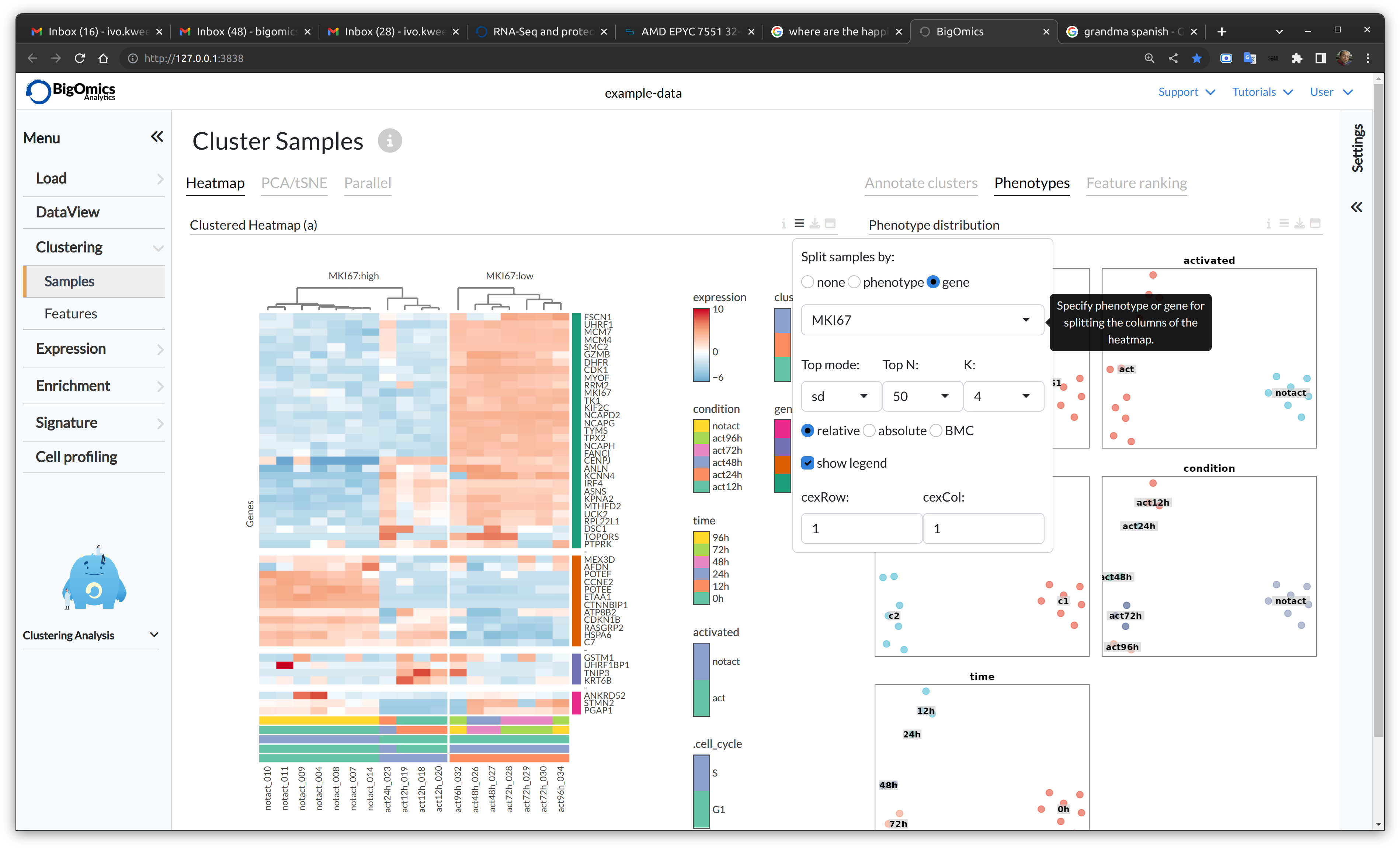The height and width of the screenshot is (848, 1400).
Task: Click the 'G1' cell_cycle color swatch
Action: [x=701, y=809]
